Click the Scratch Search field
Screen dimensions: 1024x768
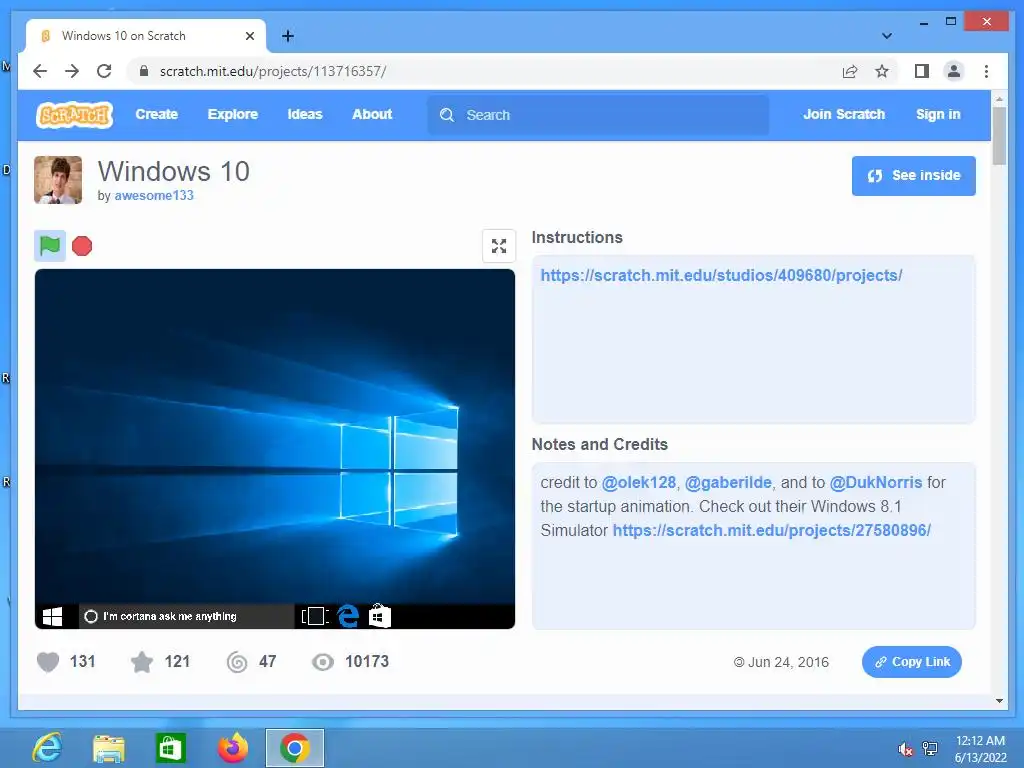(598, 115)
